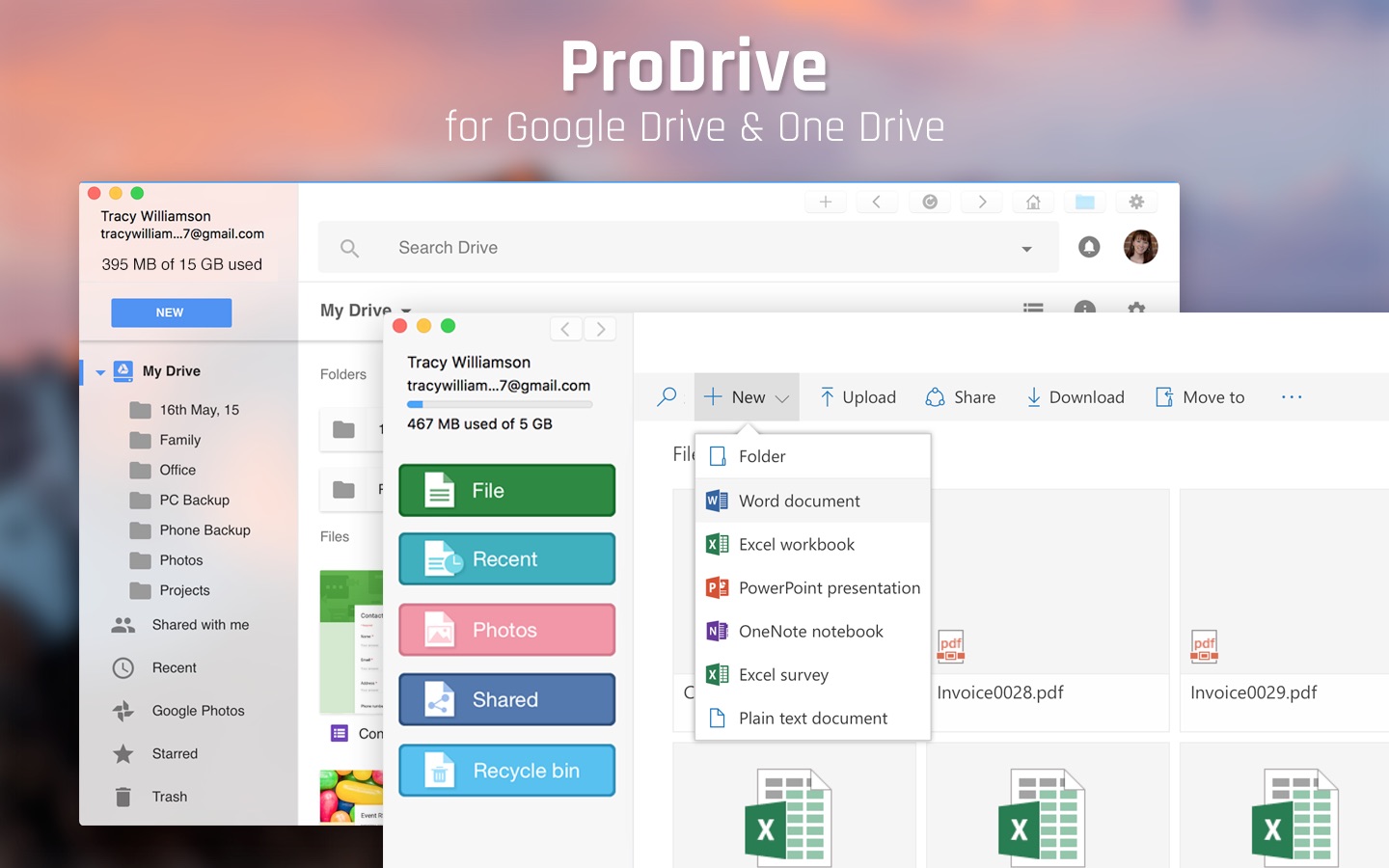Open the Family folder in My Drive
The height and width of the screenshot is (868, 1389).
[x=165, y=440]
